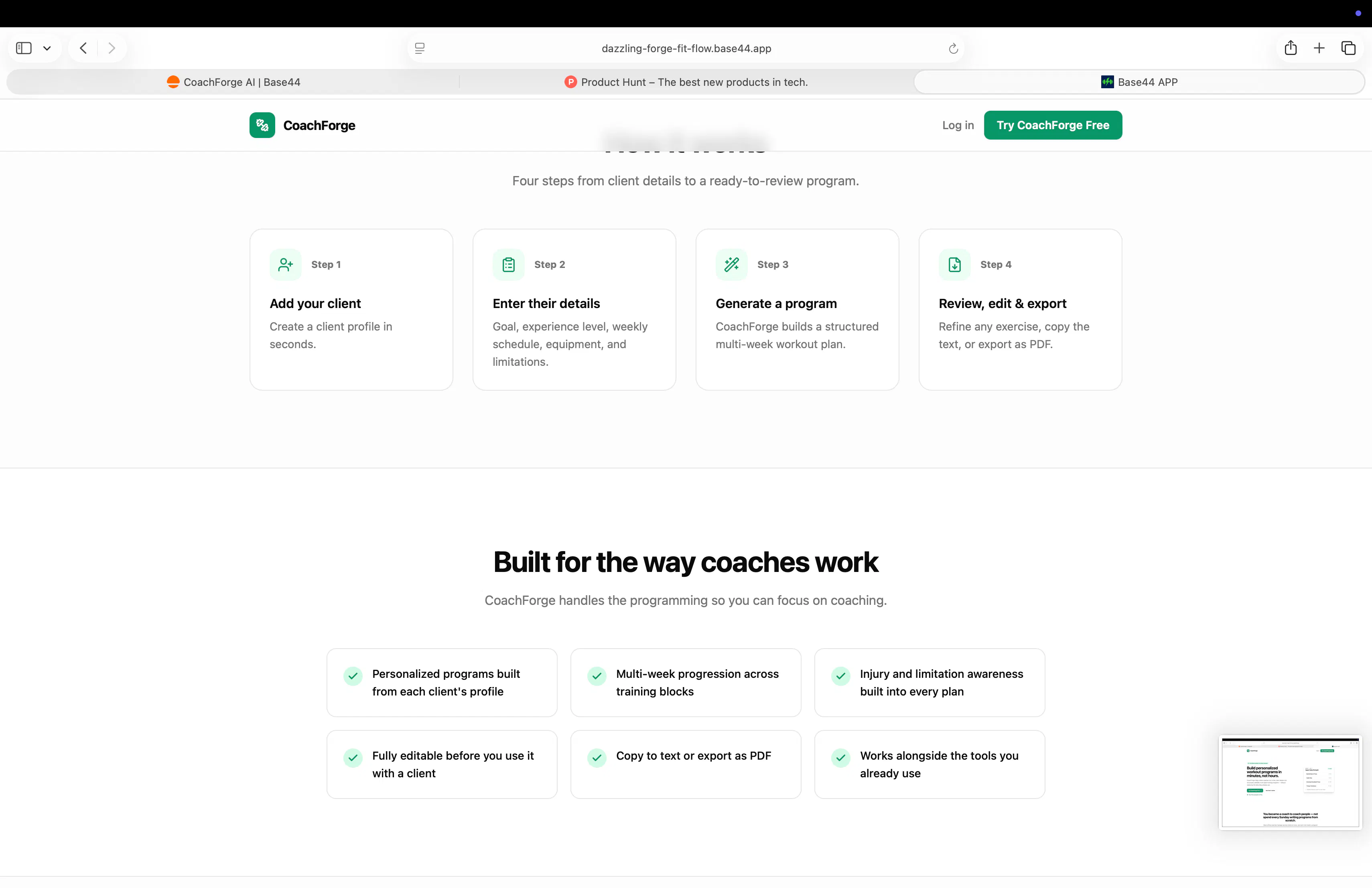Click the Step 1 add-user icon

285,264
